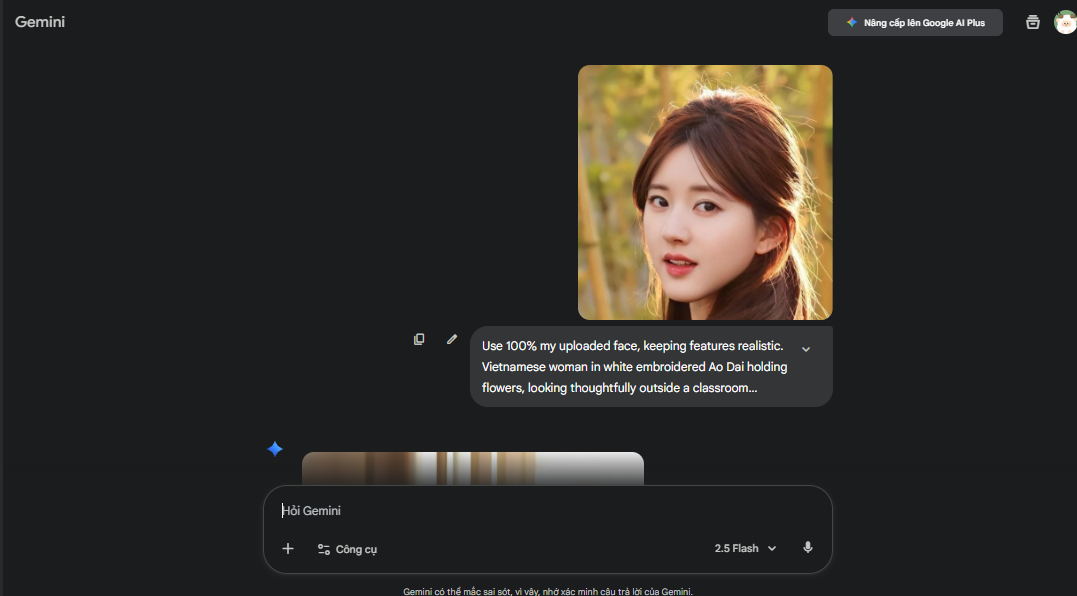Click the Gemini sparkle icon beside the response
Viewport: 1077px width, 596px height.
coord(274,449)
